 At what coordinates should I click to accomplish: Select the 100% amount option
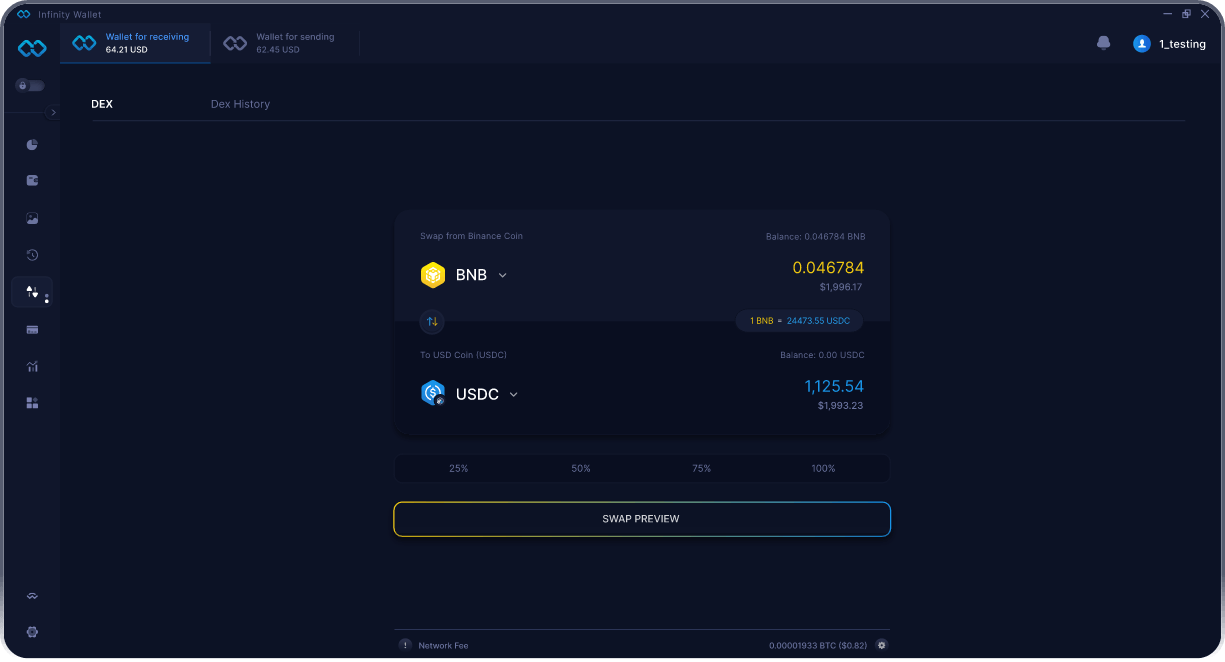point(824,468)
